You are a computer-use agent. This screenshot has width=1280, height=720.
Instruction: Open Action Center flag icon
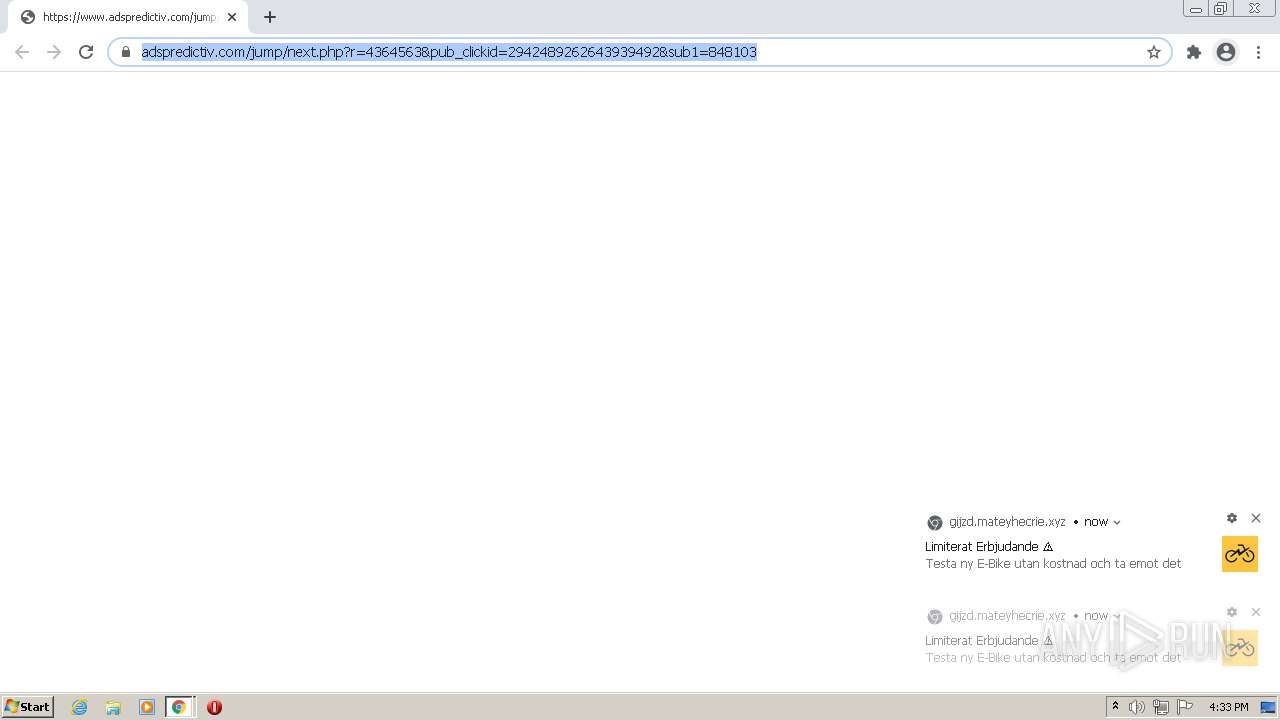pyautogui.click(x=1185, y=707)
